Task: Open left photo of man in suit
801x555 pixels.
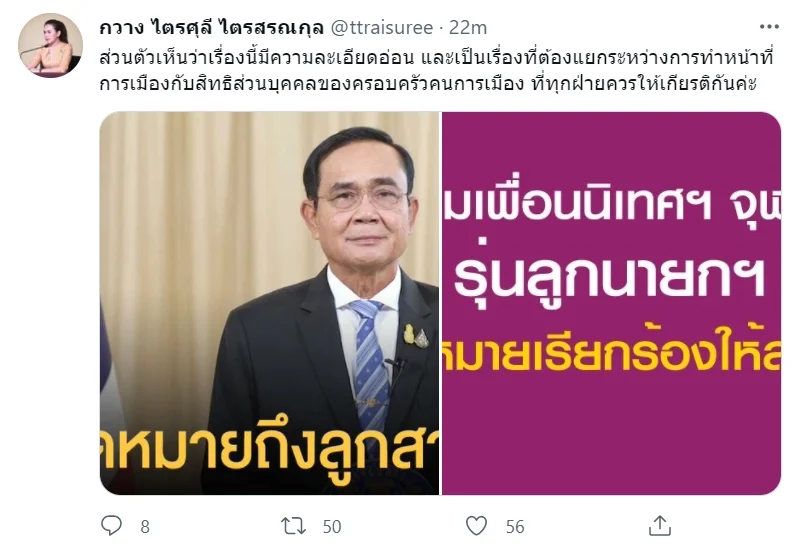Action: coord(269,303)
